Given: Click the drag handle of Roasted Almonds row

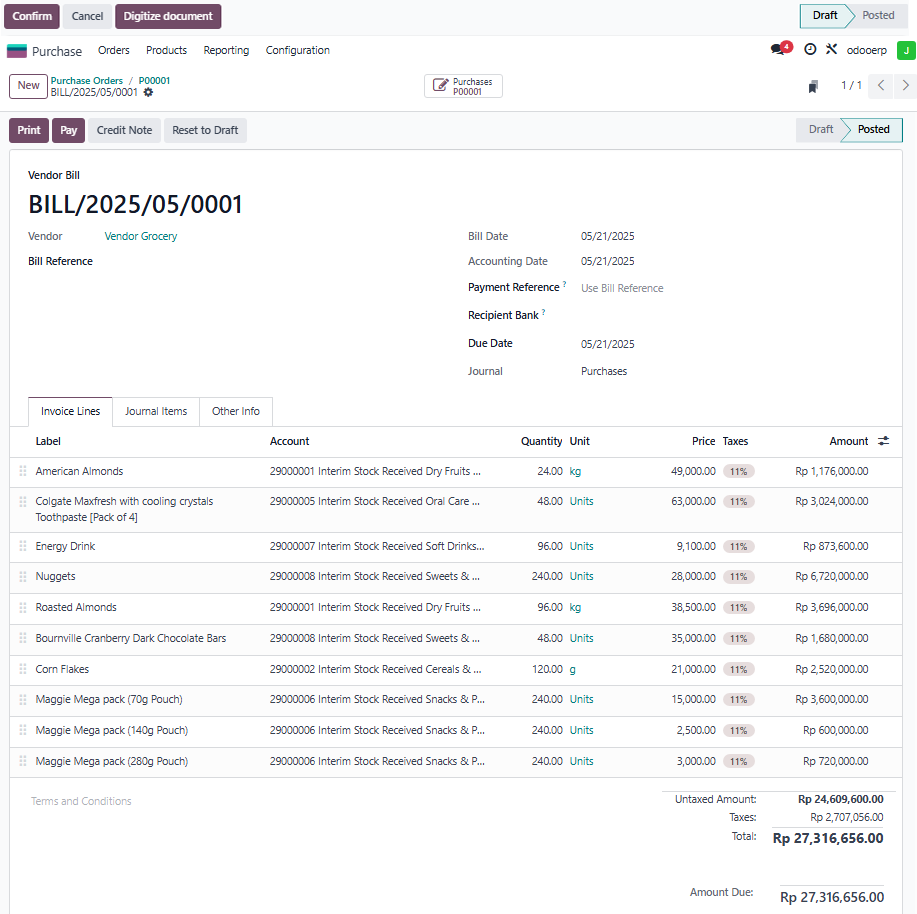Looking at the screenshot, I should tap(23, 608).
